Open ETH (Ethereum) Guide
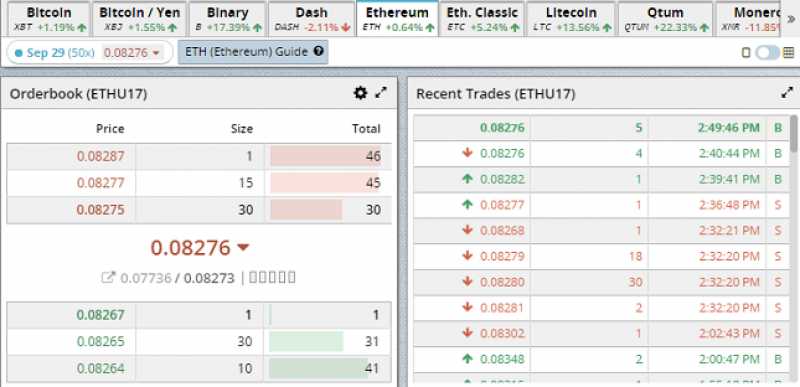 point(253,52)
